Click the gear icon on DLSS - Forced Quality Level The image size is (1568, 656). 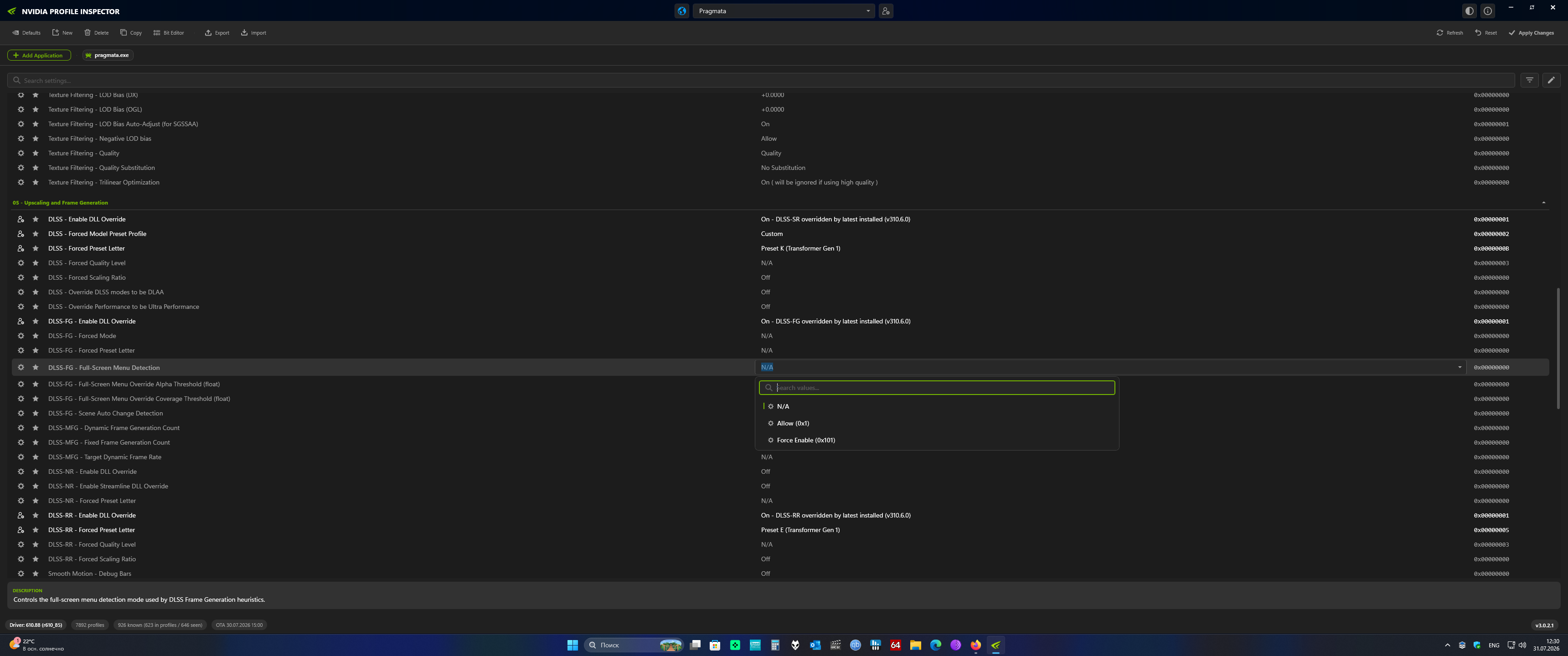21,263
